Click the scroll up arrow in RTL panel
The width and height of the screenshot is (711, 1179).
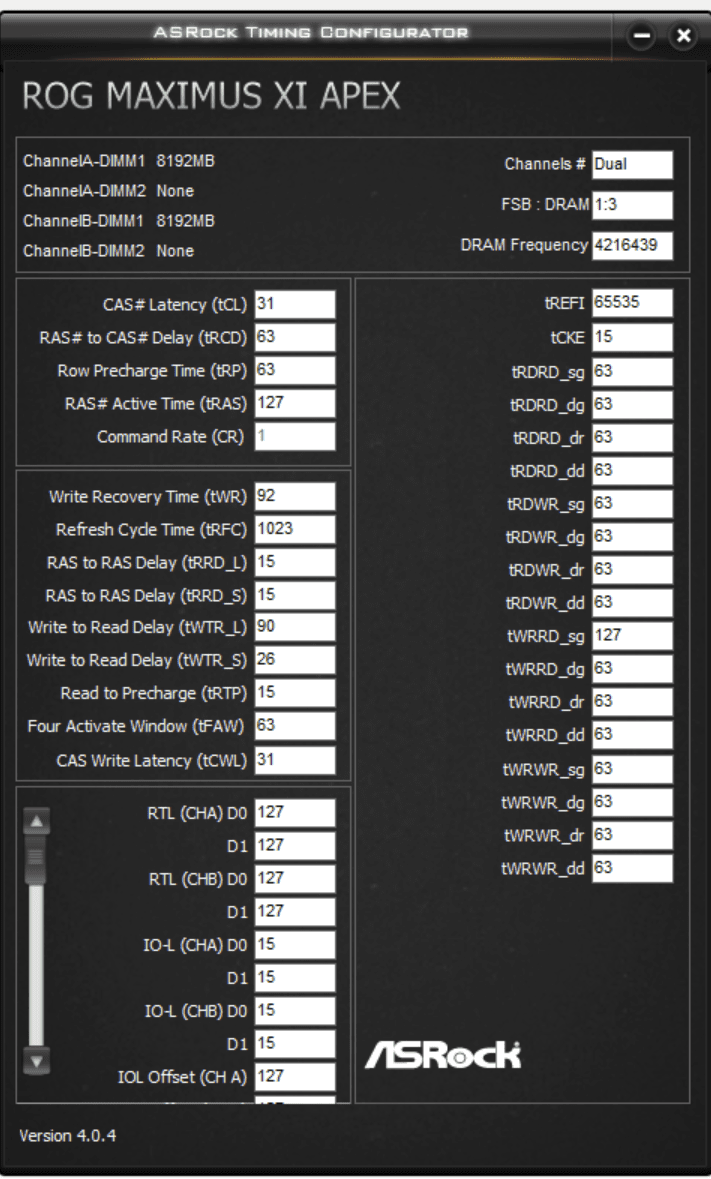click(38, 821)
